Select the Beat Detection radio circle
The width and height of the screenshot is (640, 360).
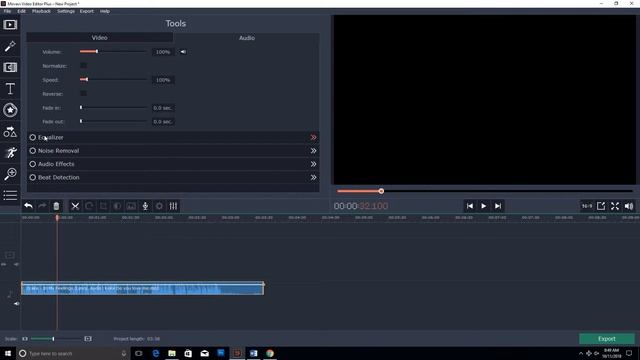pos(33,178)
